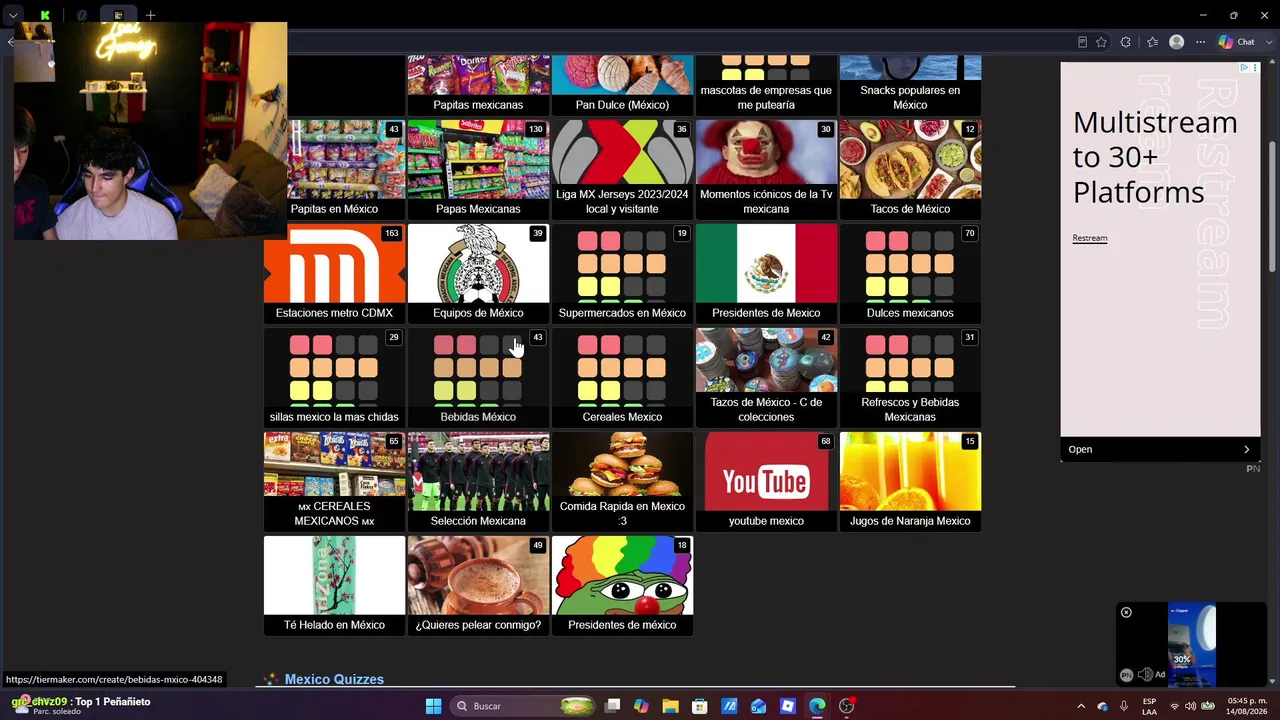Open the browser favorites list icon

(x=1152, y=42)
